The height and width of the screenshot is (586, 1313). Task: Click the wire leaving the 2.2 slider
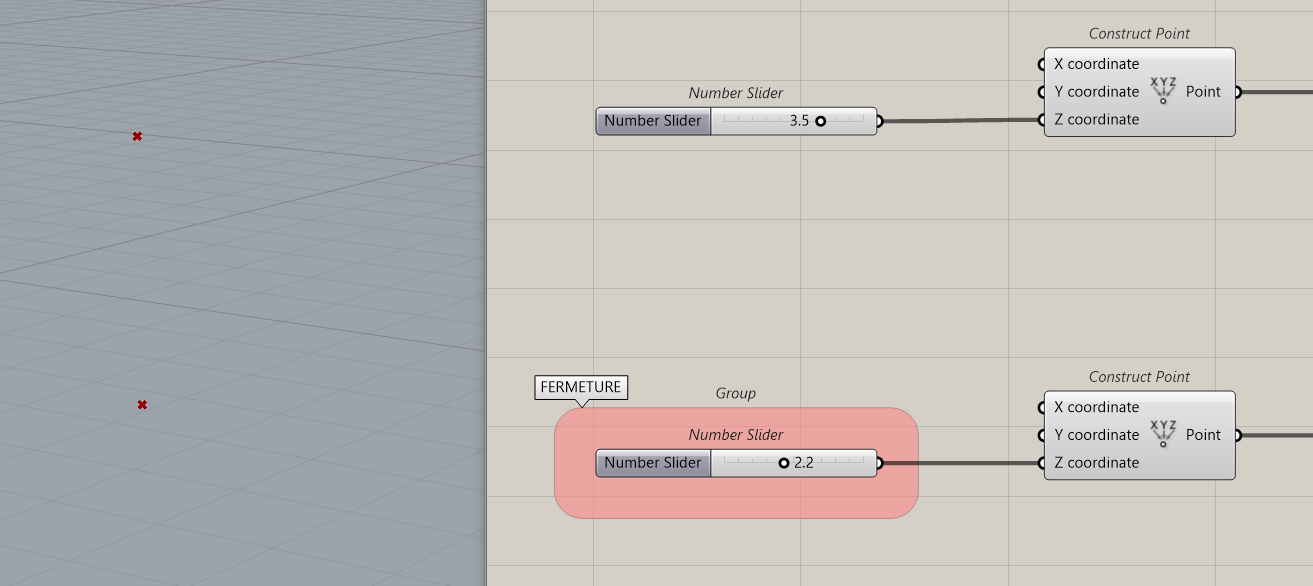coord(960,463)
